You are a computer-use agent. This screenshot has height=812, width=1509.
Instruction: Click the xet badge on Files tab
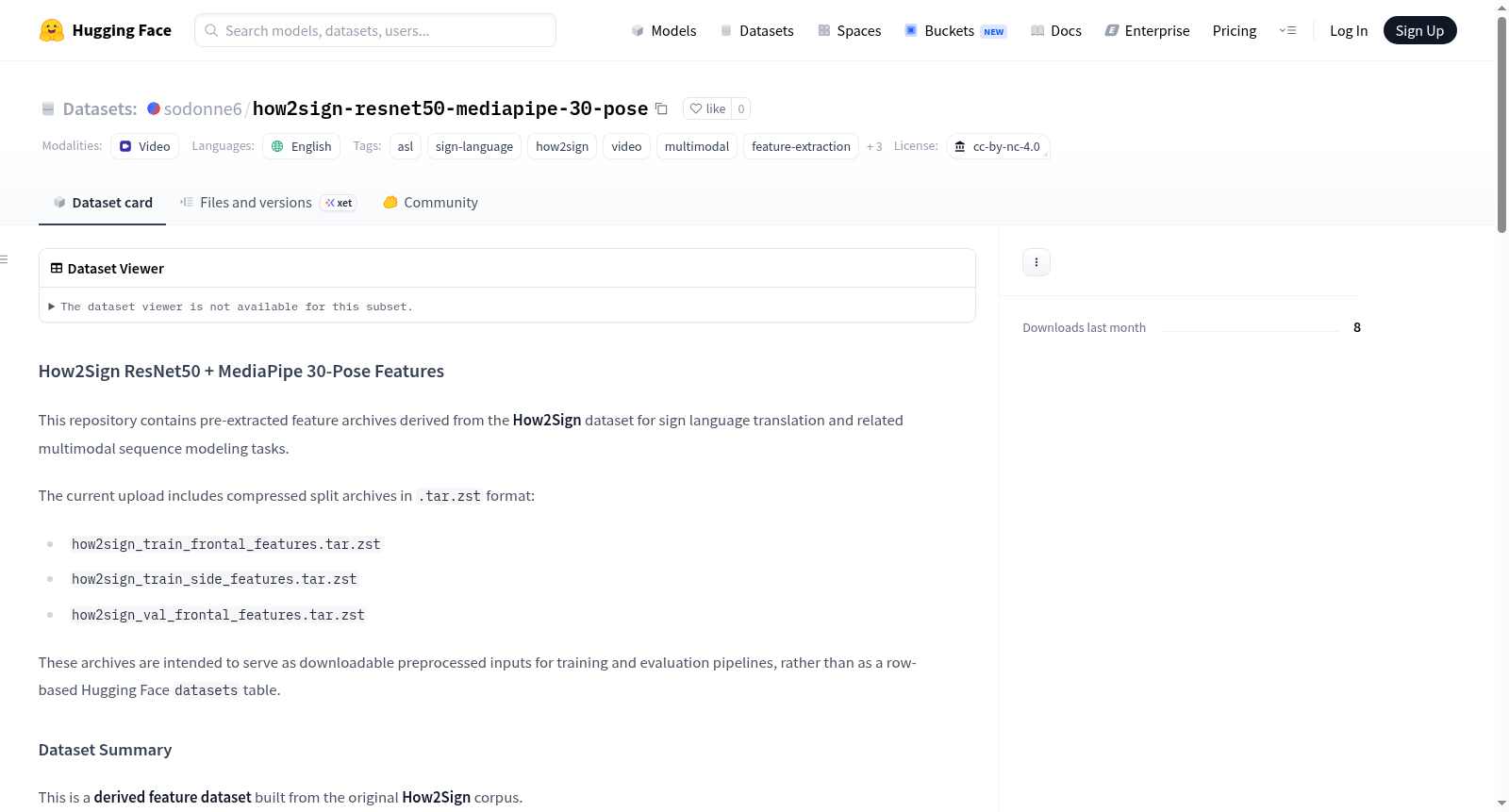point(339,203)
